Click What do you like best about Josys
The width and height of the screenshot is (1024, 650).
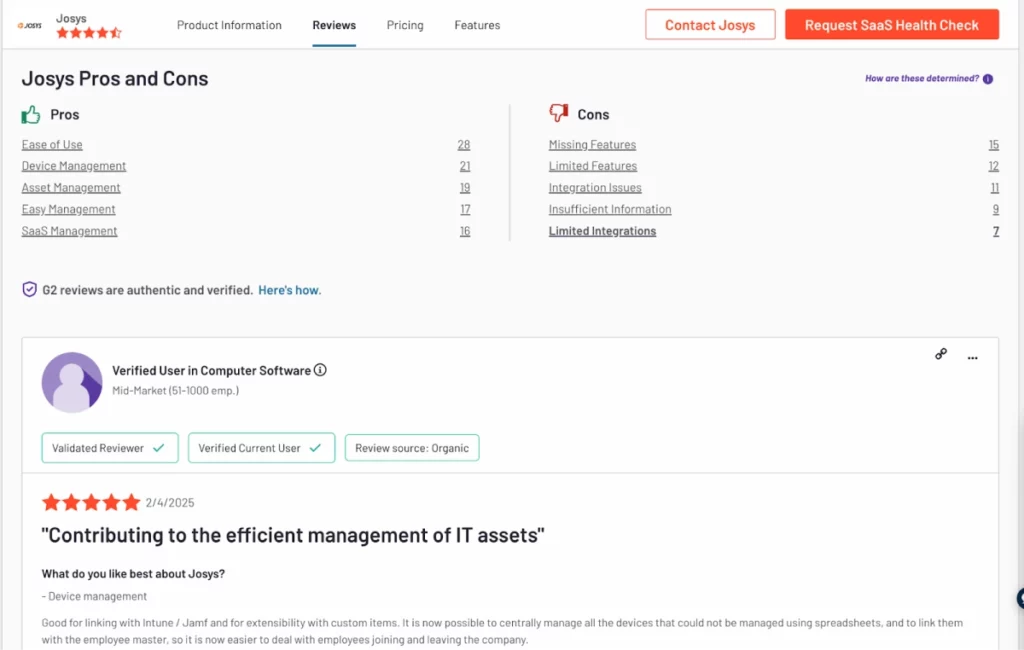(x=133, y=574)
